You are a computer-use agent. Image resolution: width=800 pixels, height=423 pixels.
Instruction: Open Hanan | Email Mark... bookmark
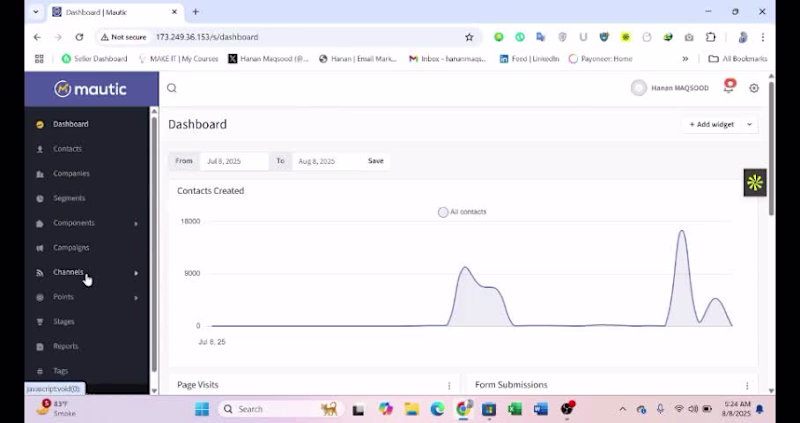[358, 59]
